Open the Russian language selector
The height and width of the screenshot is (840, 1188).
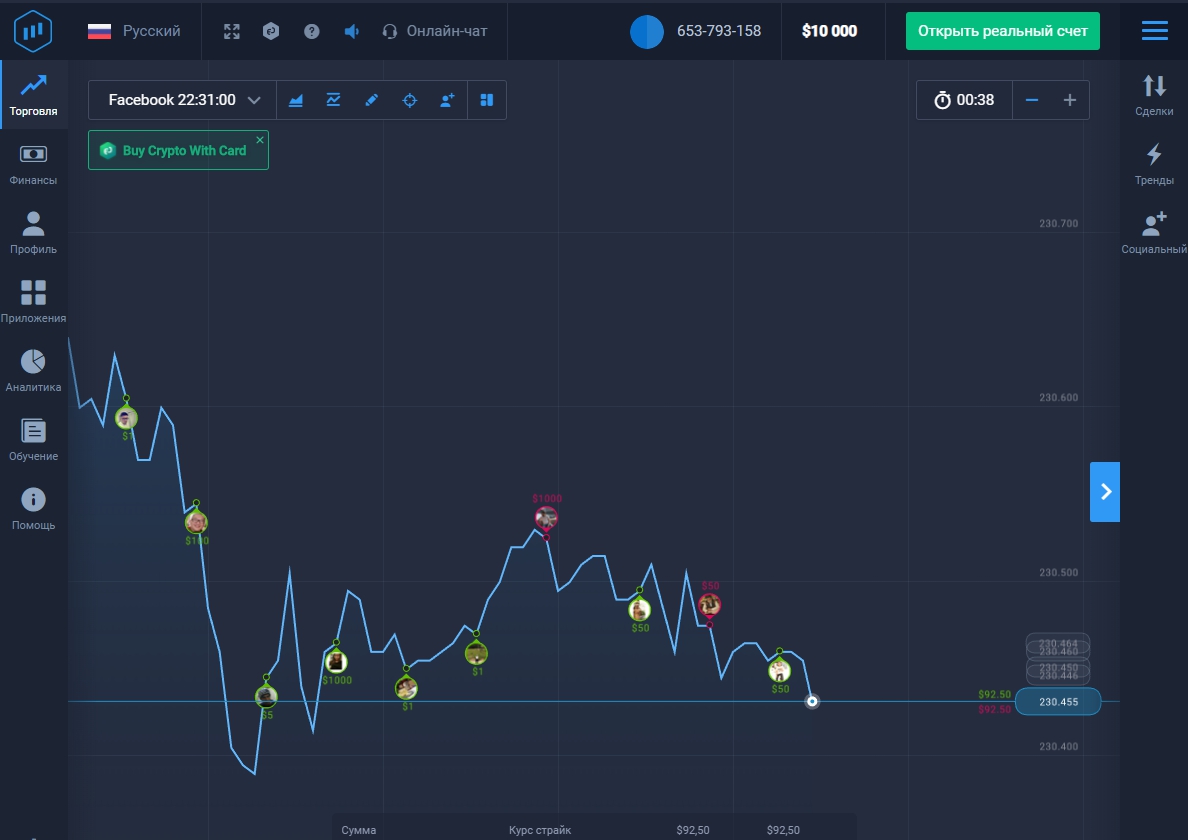[134, 31]
